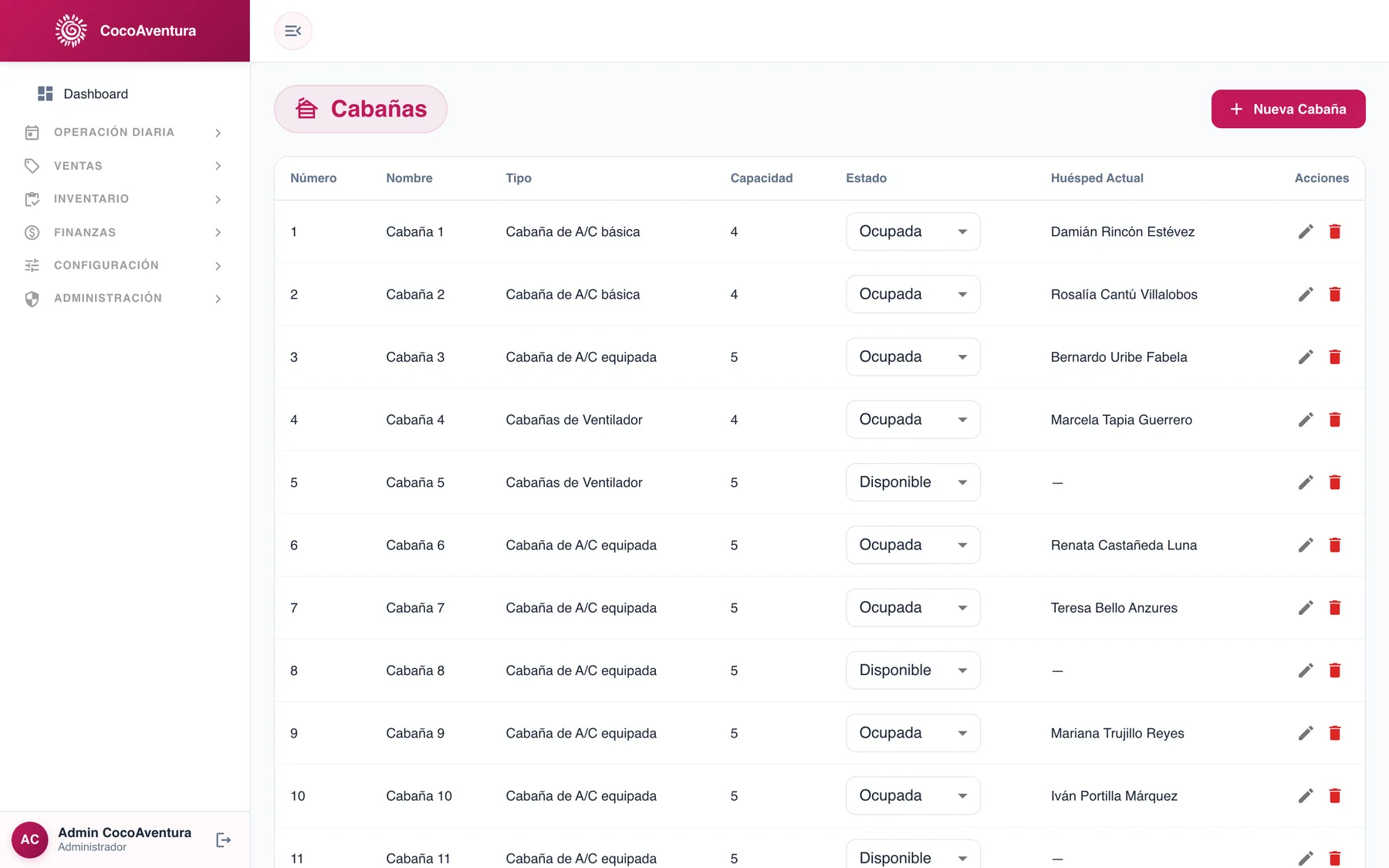Click the Admin CocoAventura user name
This screenshot has width=1389, height=868.
point(124,833)
